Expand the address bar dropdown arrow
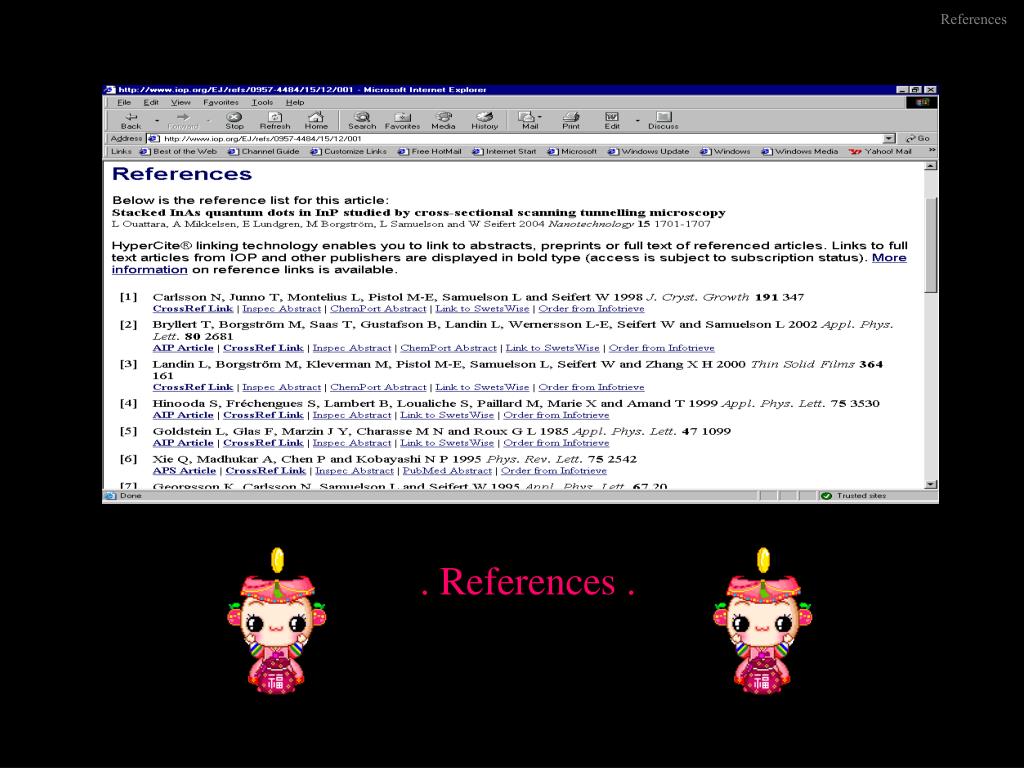 click(x=889, y=138)
